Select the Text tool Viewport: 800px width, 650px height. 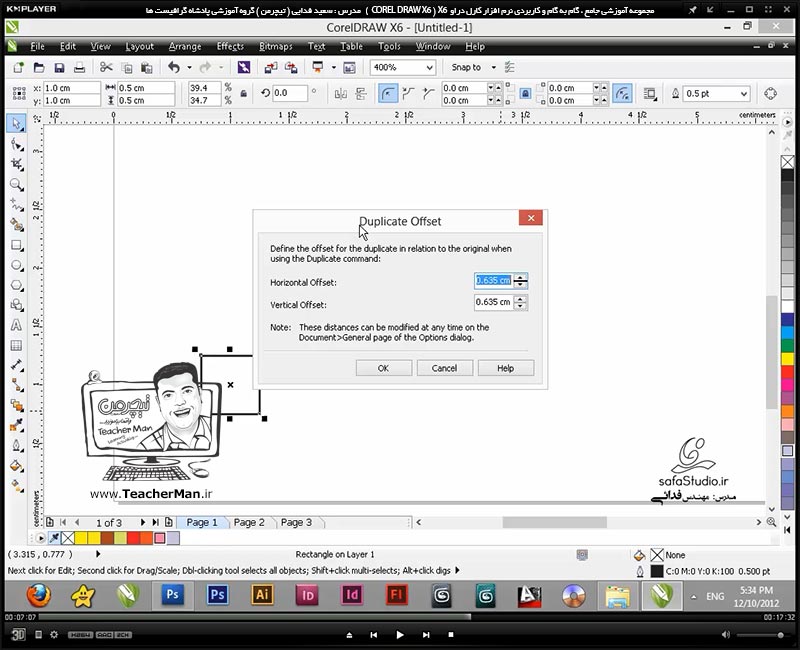[x=16, y=325]
